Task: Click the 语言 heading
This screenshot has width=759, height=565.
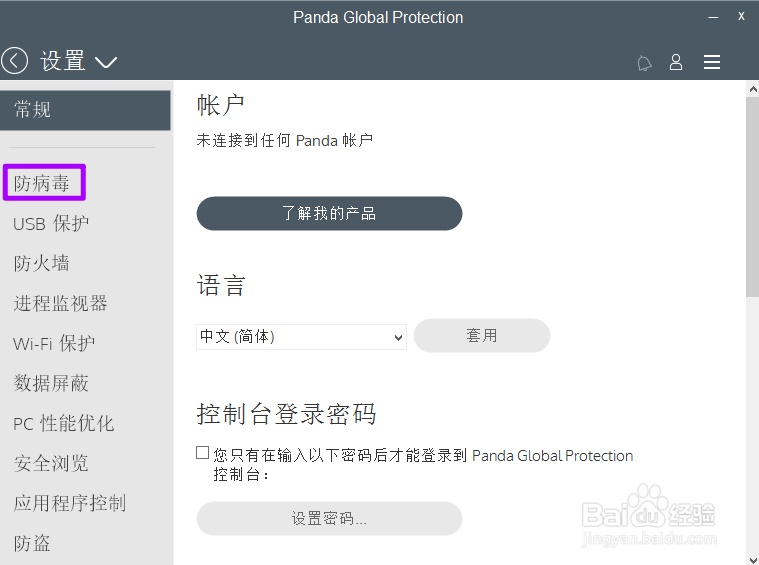Action: point(221,285)
